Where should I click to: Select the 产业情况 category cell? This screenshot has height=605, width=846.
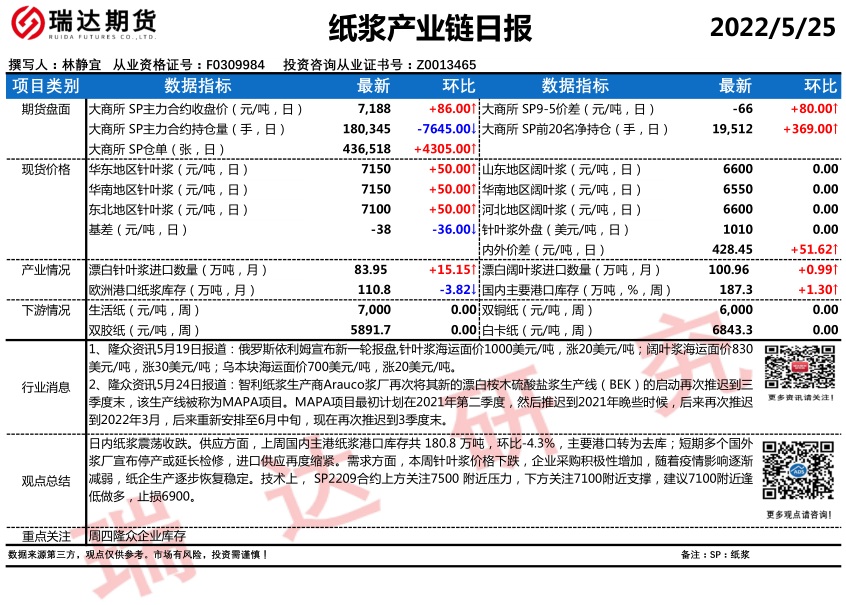[45, 270]
